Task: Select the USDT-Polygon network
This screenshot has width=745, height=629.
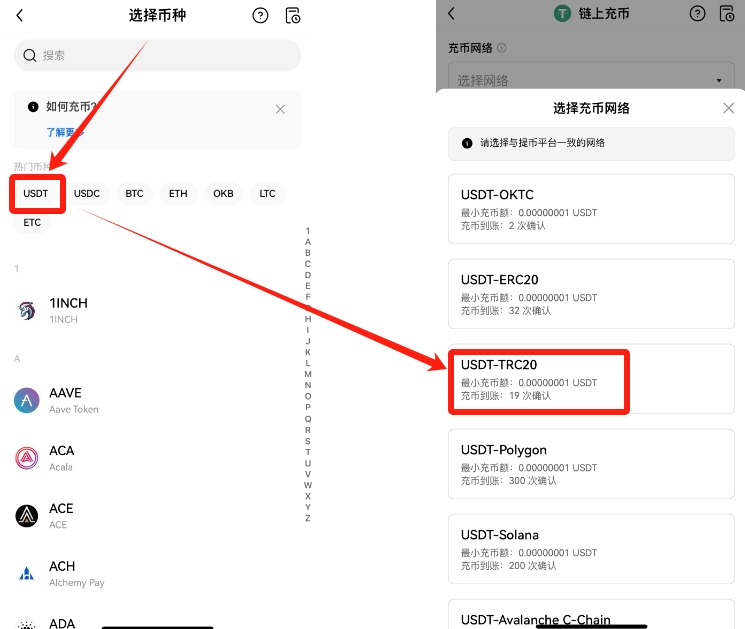Action: point(591,464)
